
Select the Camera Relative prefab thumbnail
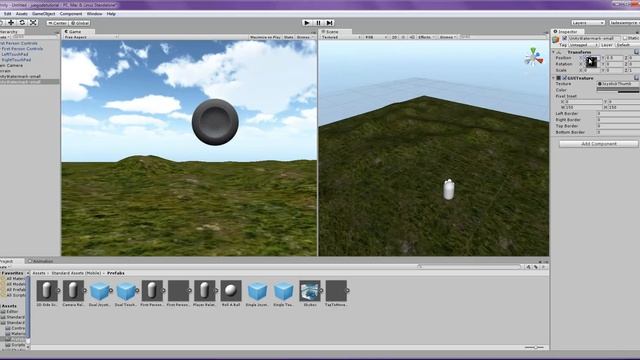tap(73, 291)
